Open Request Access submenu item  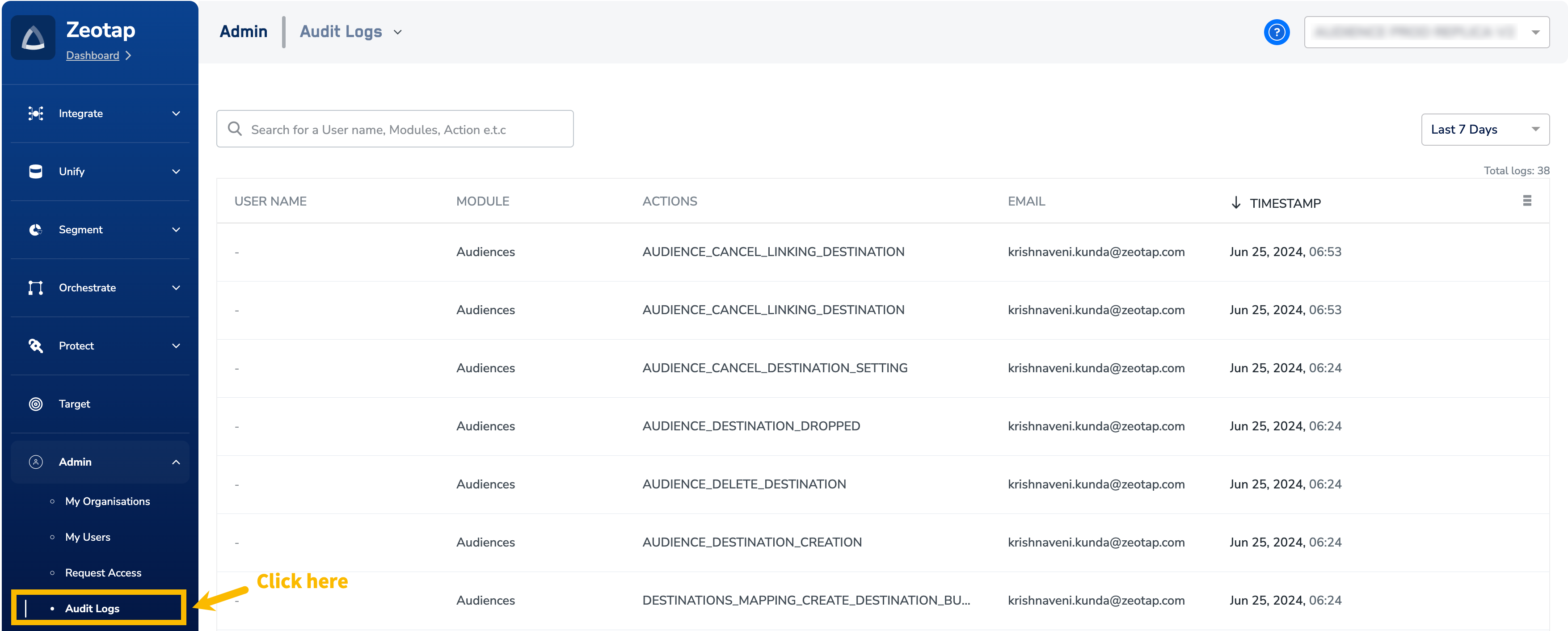(x=103, y=572)
